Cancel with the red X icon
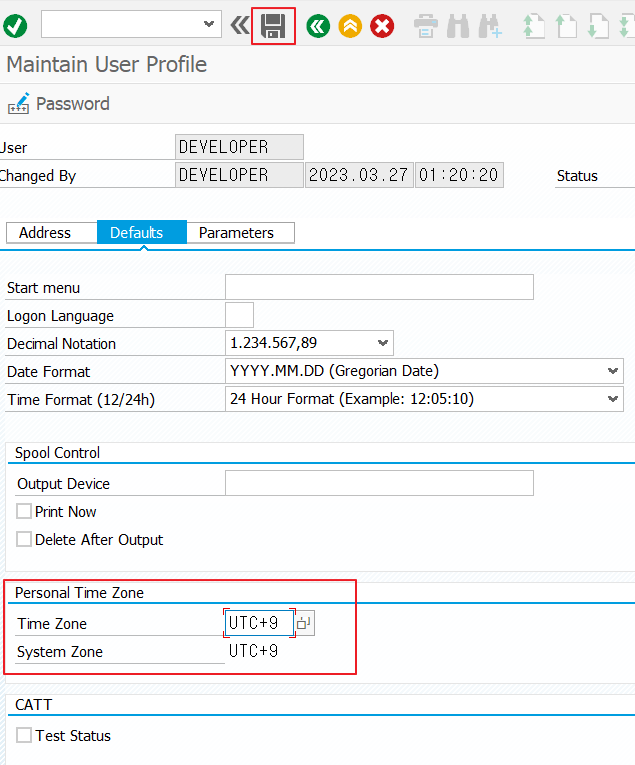 point(382,26)
